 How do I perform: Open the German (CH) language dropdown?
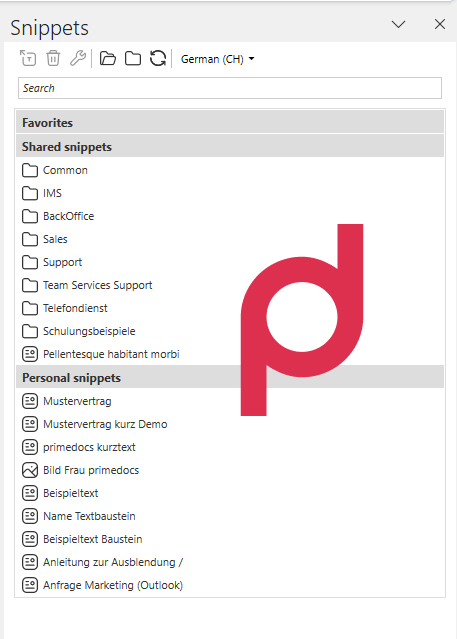coord(217,59)
